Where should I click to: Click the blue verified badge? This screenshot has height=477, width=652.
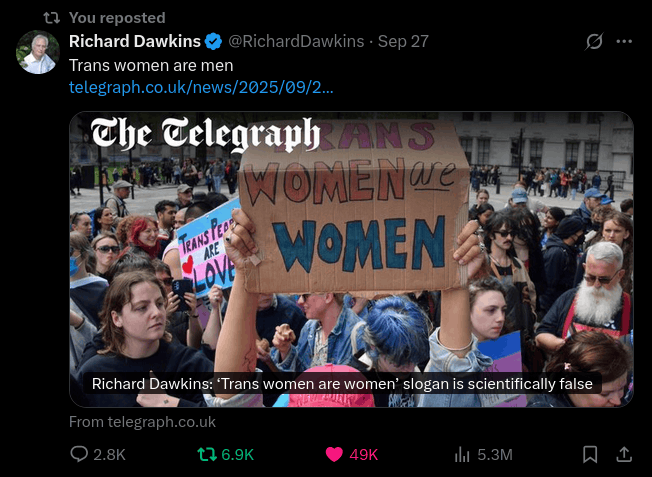pos(214,42)
